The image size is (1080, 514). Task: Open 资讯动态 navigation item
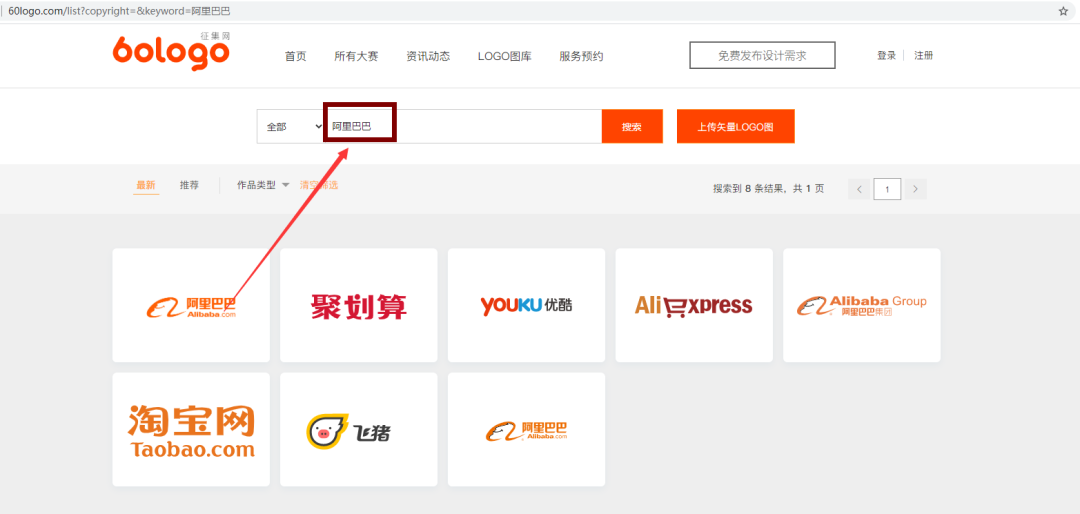coord(428,56)
